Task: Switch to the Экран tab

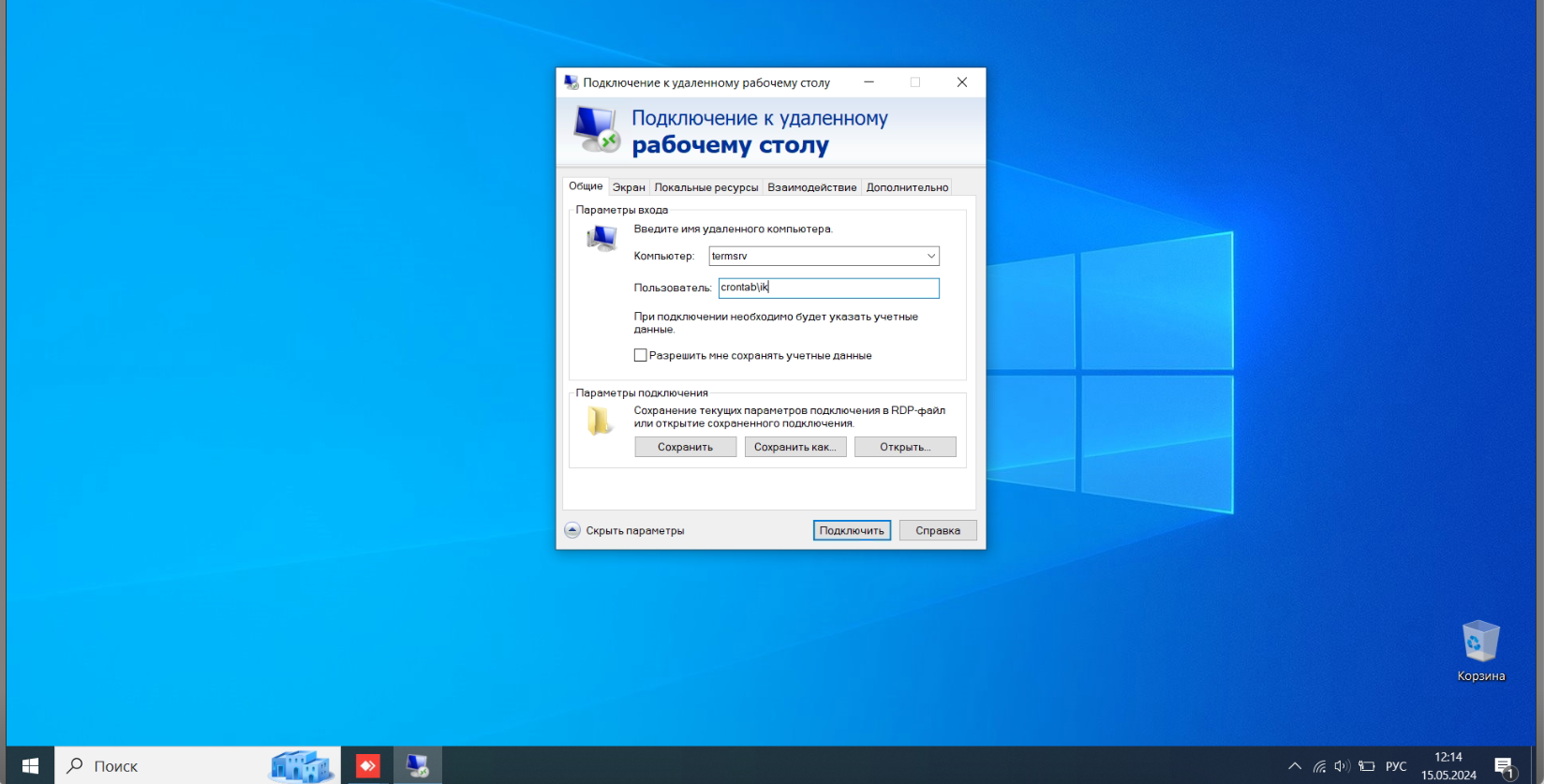Action: point(629,187)
